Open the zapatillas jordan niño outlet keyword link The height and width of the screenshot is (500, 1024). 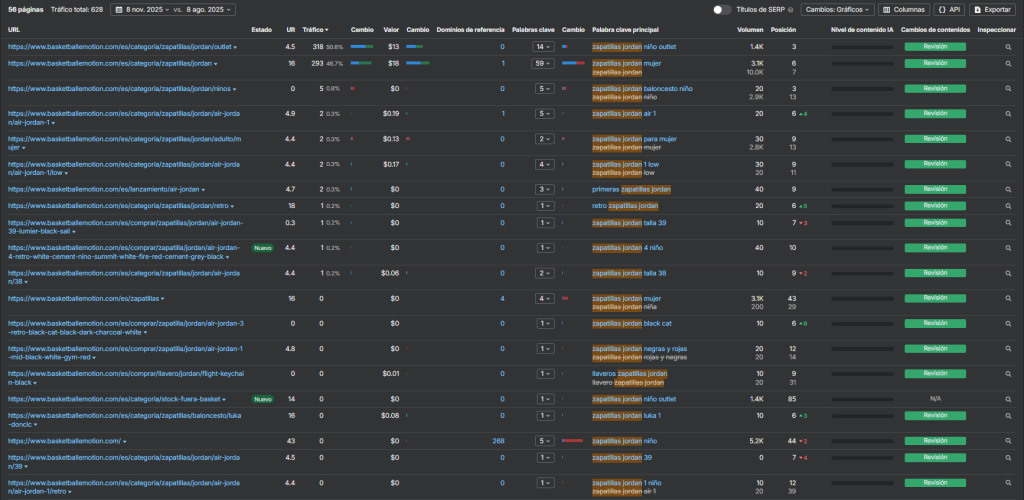pyautogui.click(x=633, y=47)
